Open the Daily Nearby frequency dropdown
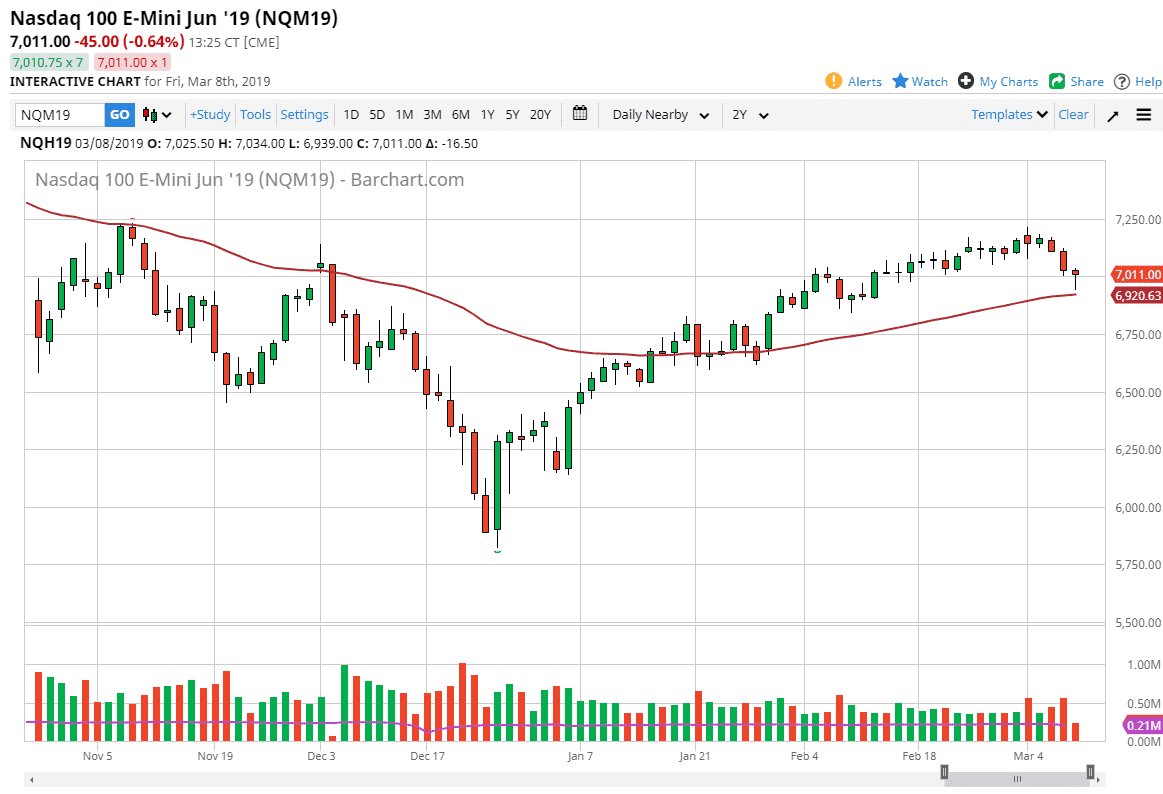Screen dimensions: 1163x794 click(658, 114)
